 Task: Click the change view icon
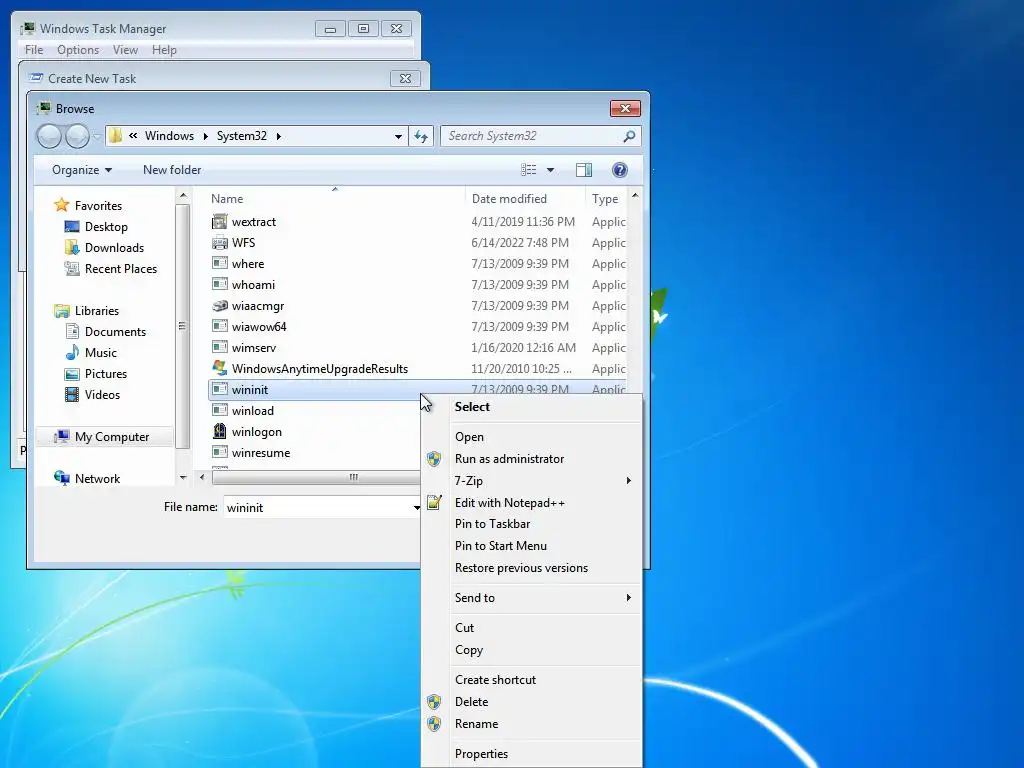[x=528, y=170]
